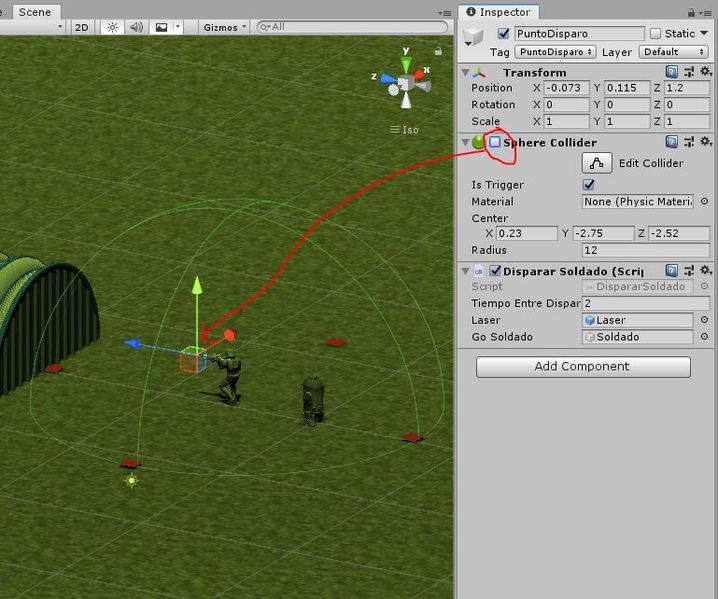718x599 pixels.
Task: Open Physic Material object picker circle
Action: point(704,201)
